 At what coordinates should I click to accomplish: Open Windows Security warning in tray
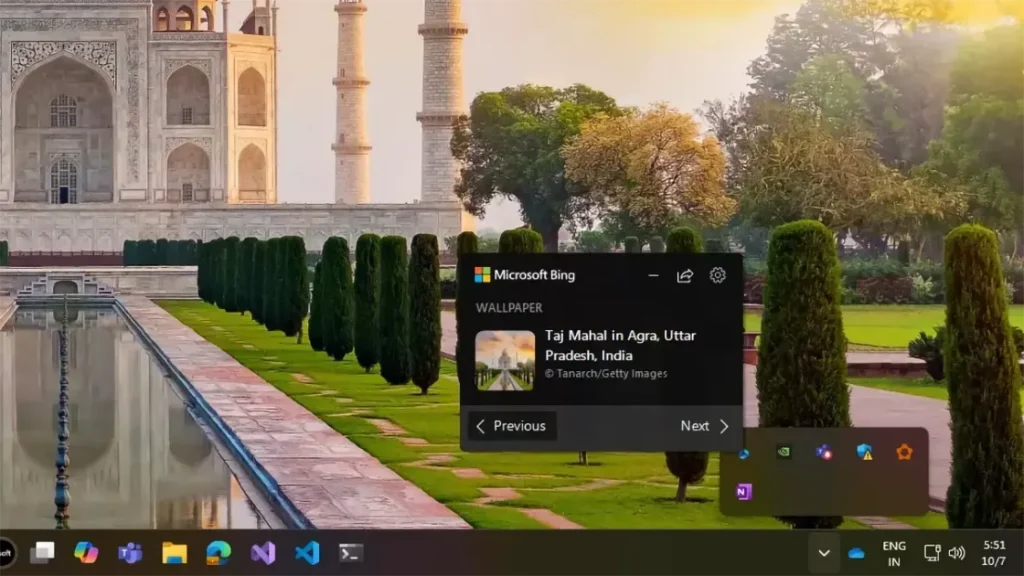(863, 452)
